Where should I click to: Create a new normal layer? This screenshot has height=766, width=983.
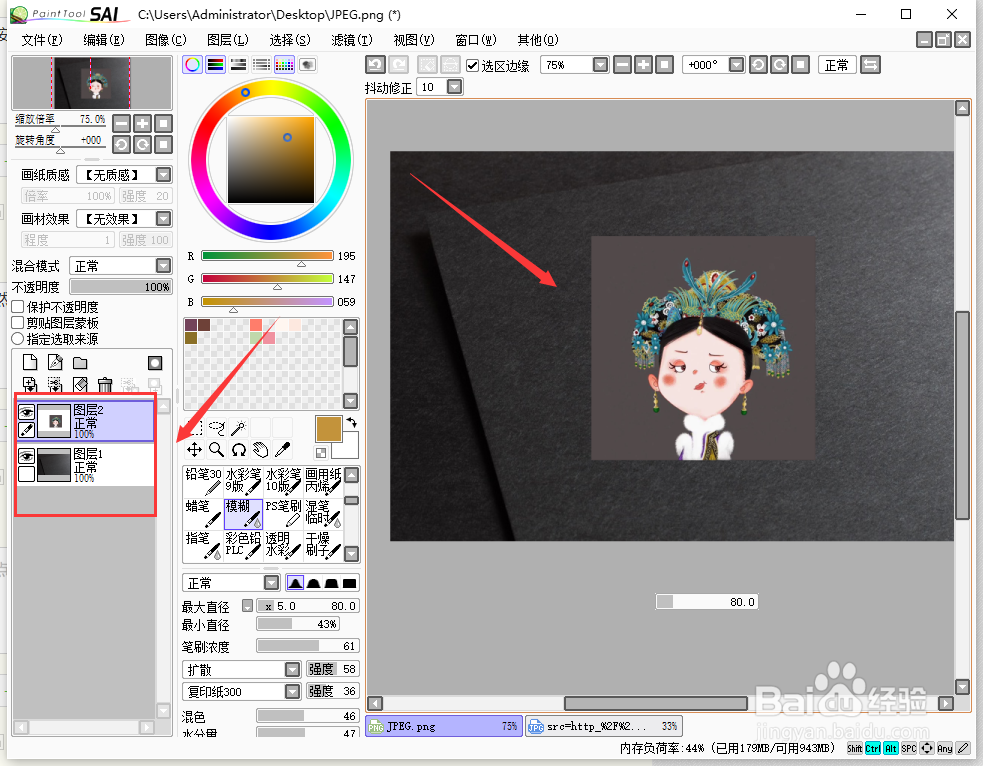pos(29,363)
